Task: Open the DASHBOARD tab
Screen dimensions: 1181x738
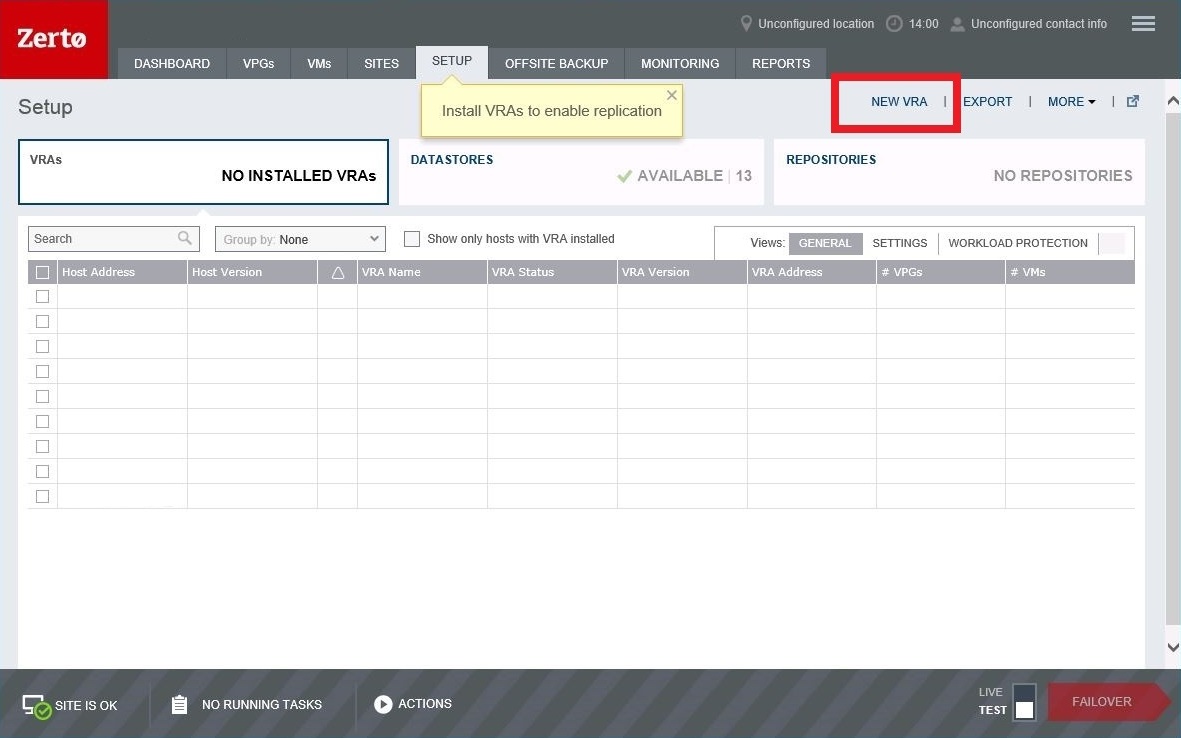Action: click(172, 63)
